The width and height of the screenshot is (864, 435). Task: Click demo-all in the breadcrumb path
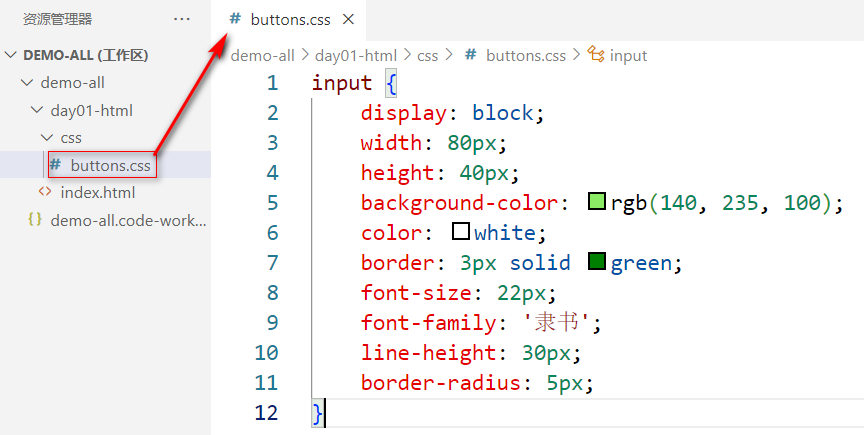[262, 56]
